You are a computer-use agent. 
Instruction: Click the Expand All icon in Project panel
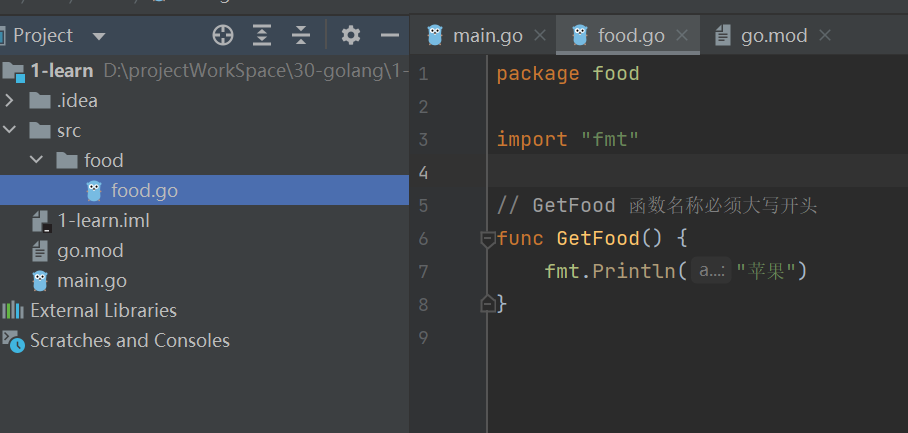262,36
